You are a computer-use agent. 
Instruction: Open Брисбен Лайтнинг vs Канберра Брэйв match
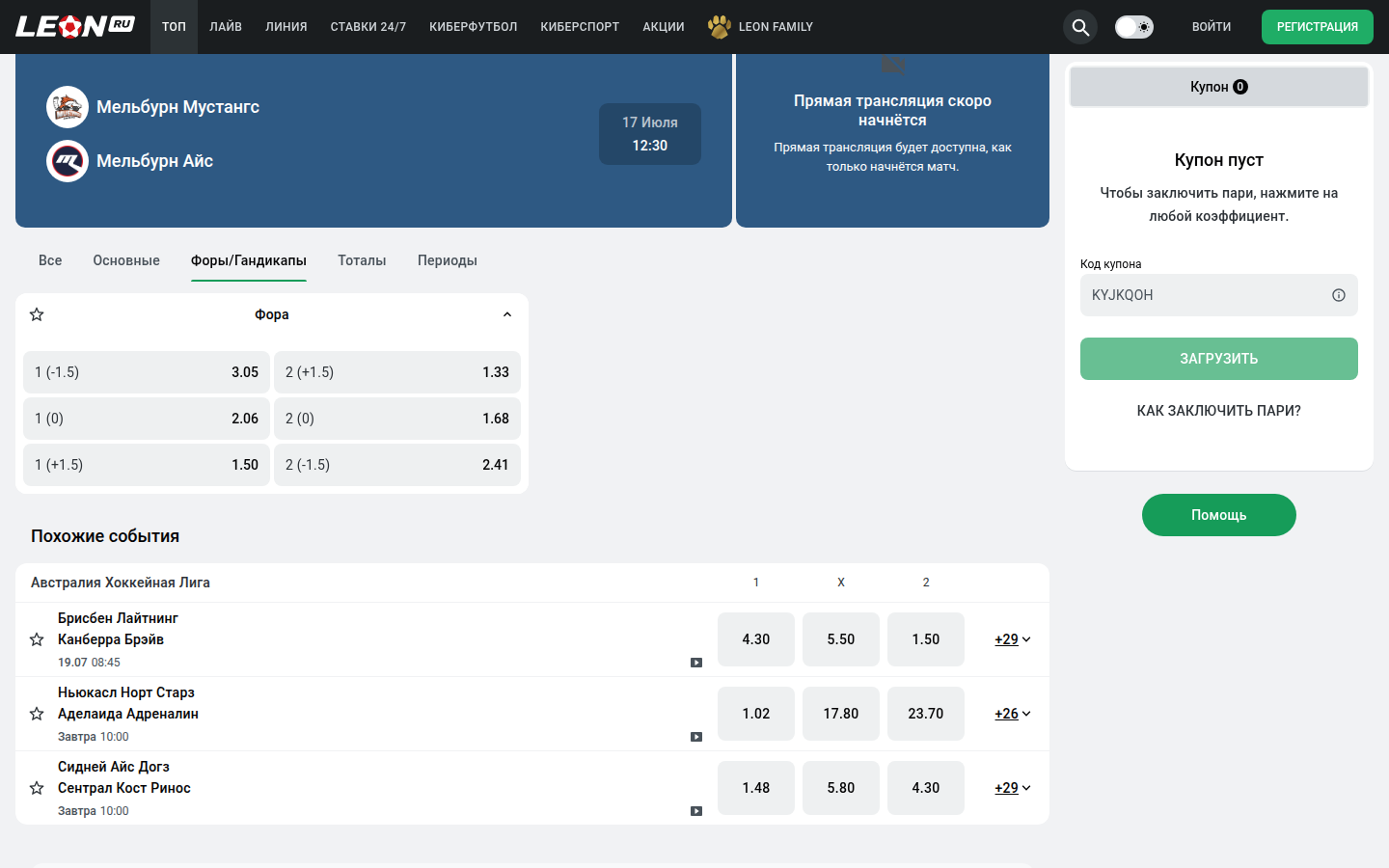[118, 629]
